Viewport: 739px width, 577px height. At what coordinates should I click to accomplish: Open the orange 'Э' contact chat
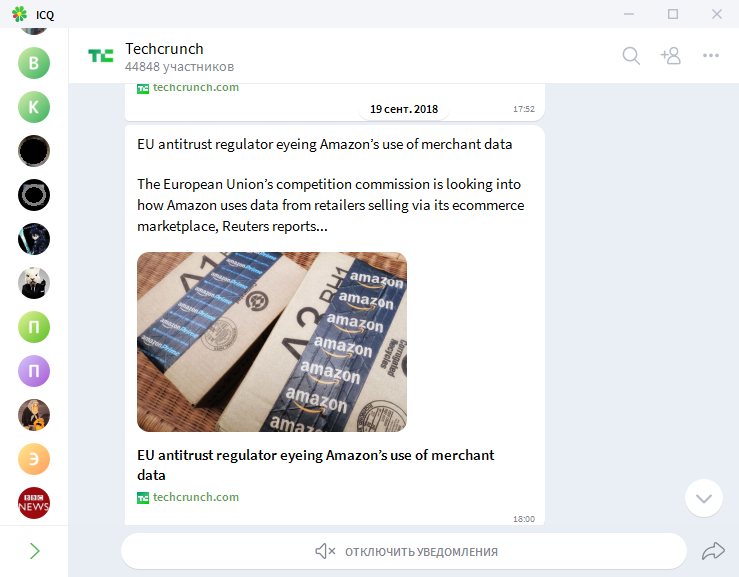[34, 459]
